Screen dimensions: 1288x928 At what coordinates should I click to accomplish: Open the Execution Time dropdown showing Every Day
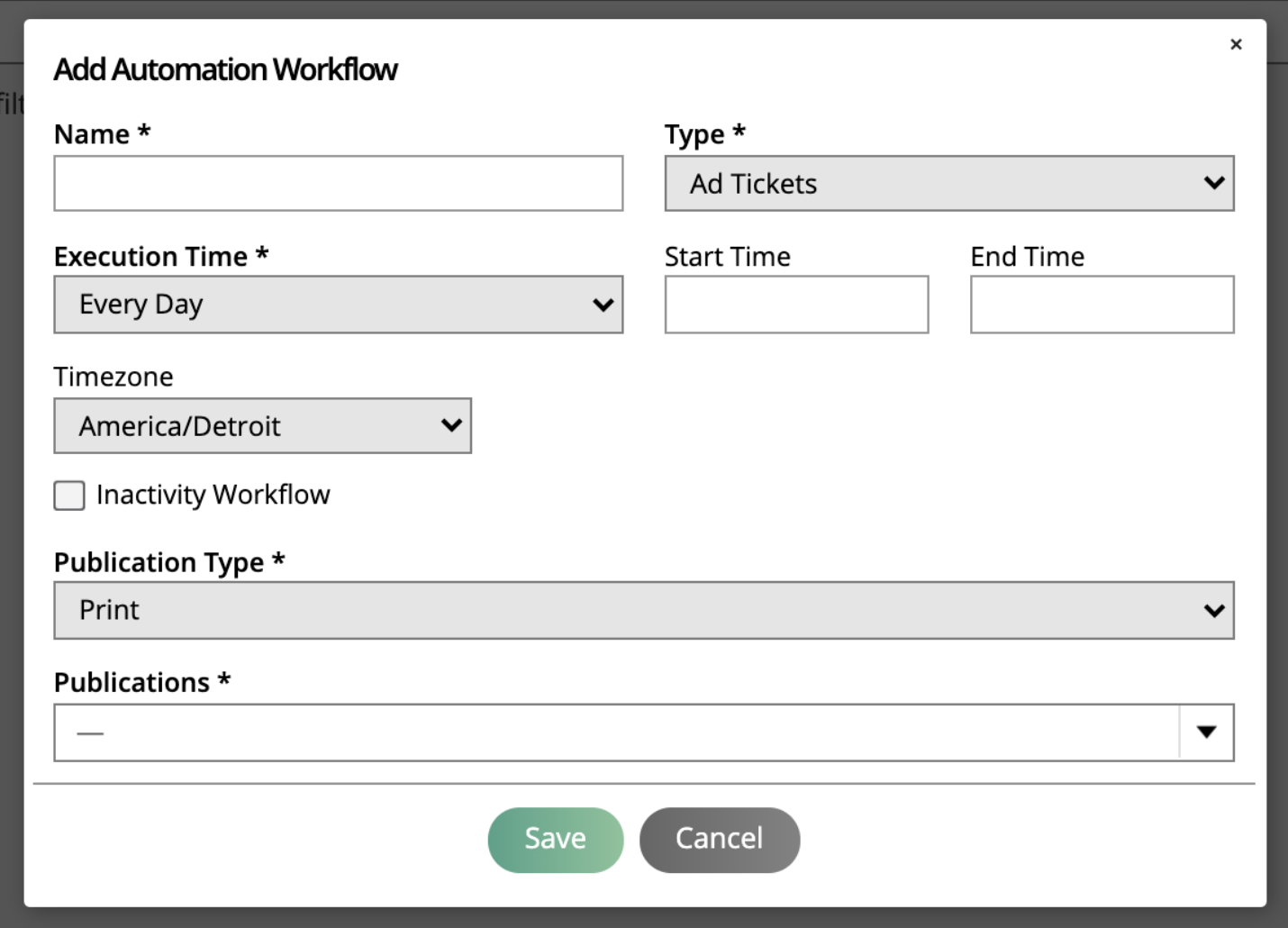tap(338, 305)
